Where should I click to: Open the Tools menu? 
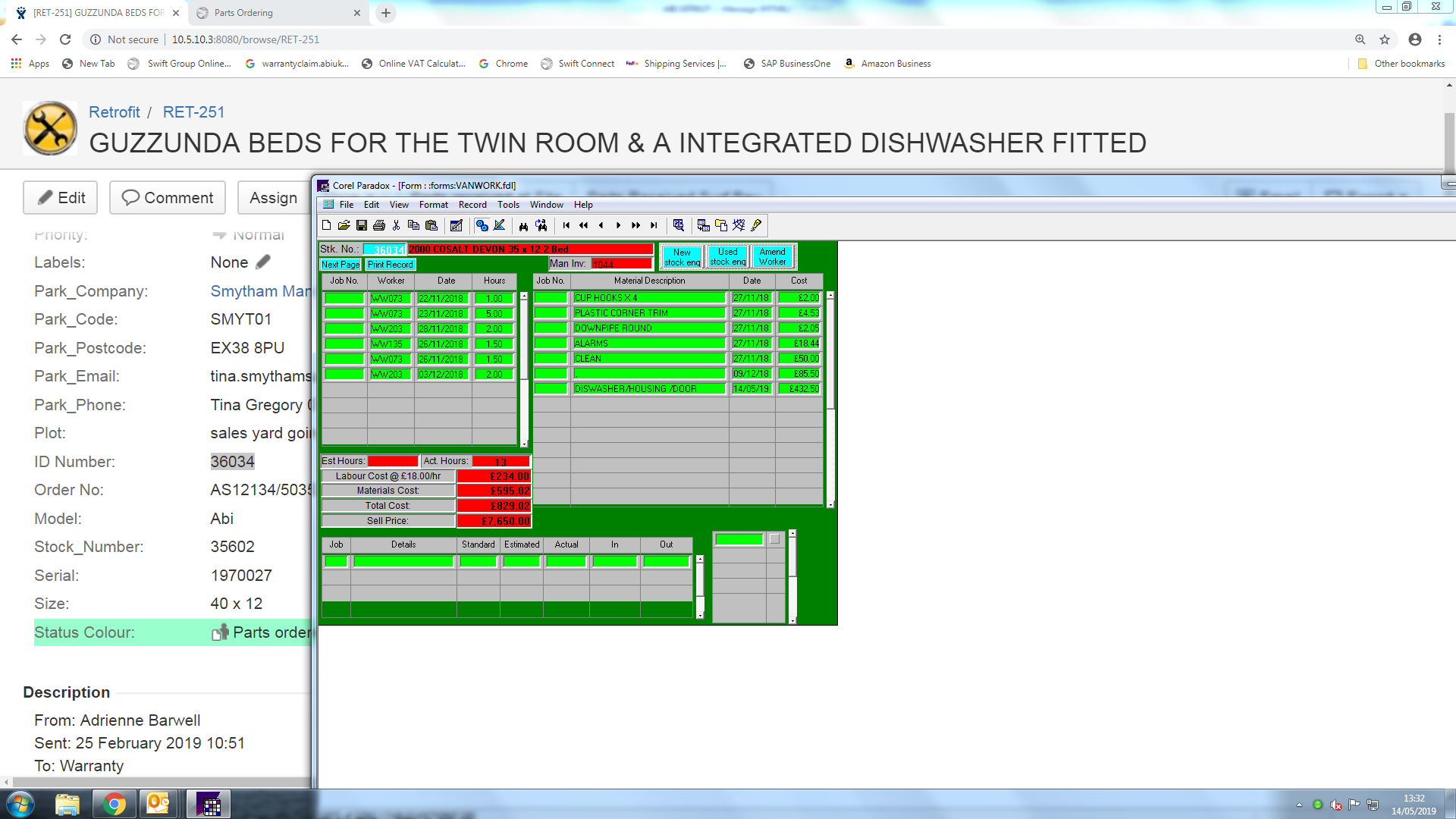pos(508,205)
